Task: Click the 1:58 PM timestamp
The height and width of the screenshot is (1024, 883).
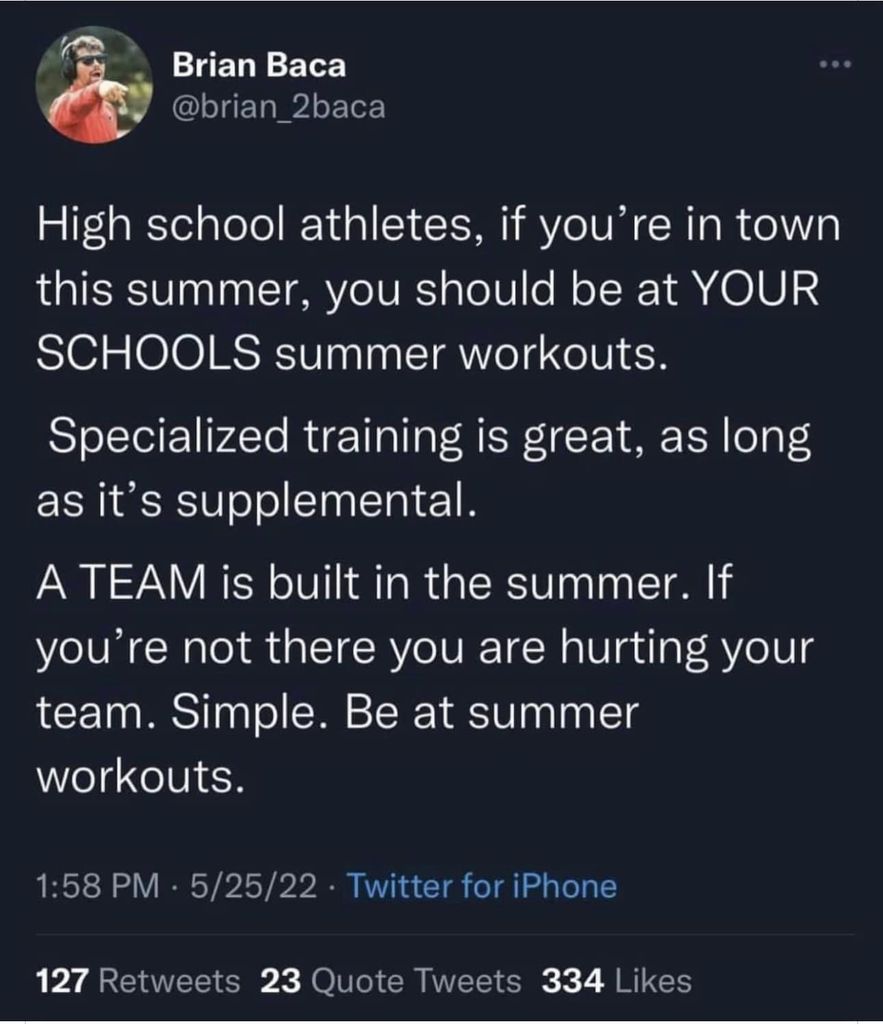Action: pyautogui.click(x=98, y=886)
